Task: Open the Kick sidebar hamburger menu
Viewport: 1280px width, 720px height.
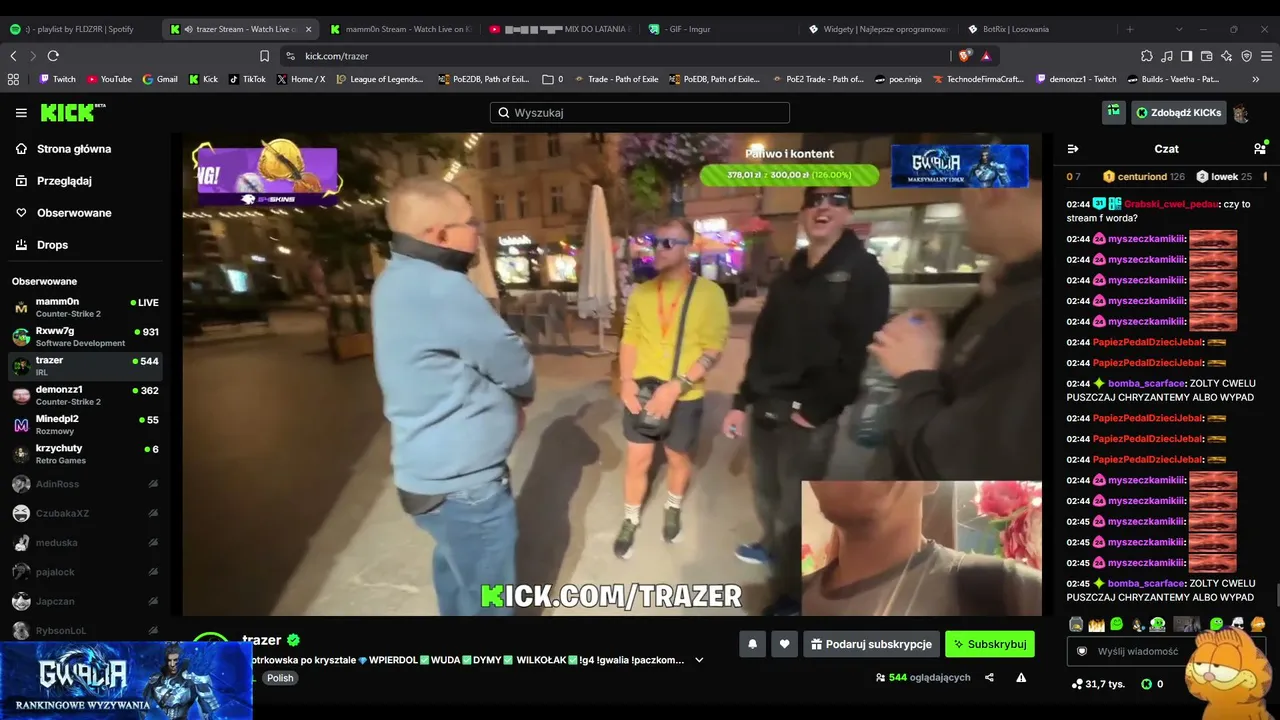Action: pos(21,113)
